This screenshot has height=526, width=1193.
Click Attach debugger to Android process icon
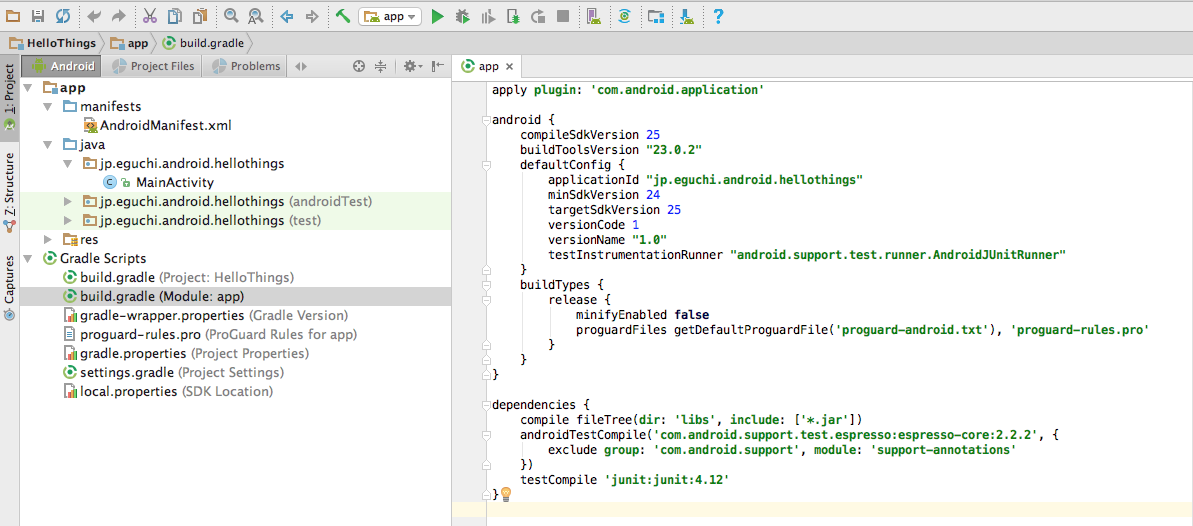513,16
